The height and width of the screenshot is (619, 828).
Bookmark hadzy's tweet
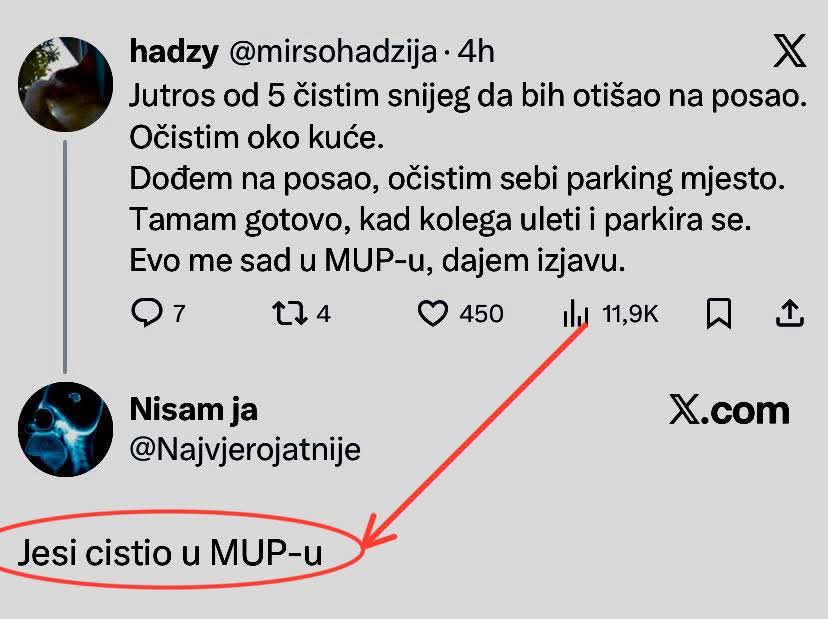pyautogui.click(x=718, y=314)
